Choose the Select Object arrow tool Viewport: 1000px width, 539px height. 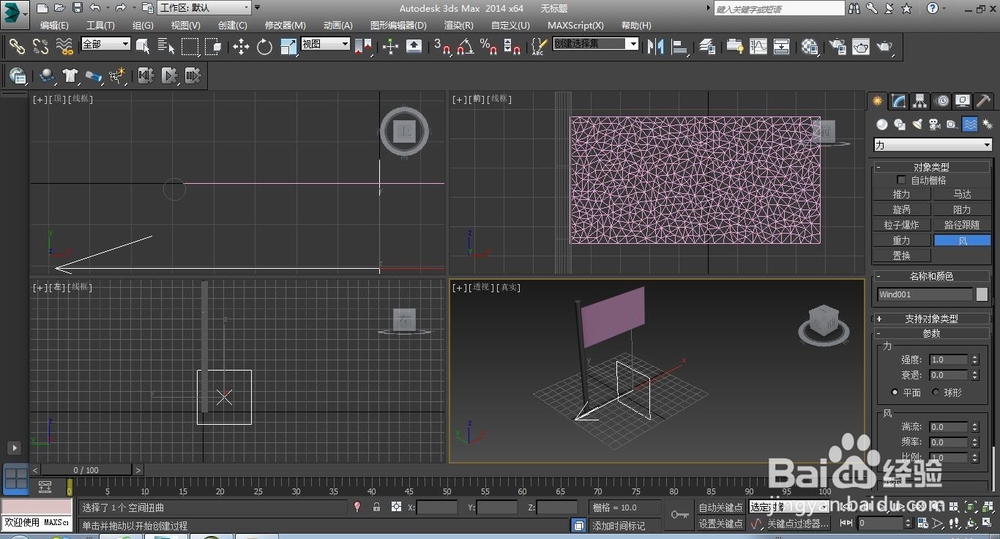(143, 46)
